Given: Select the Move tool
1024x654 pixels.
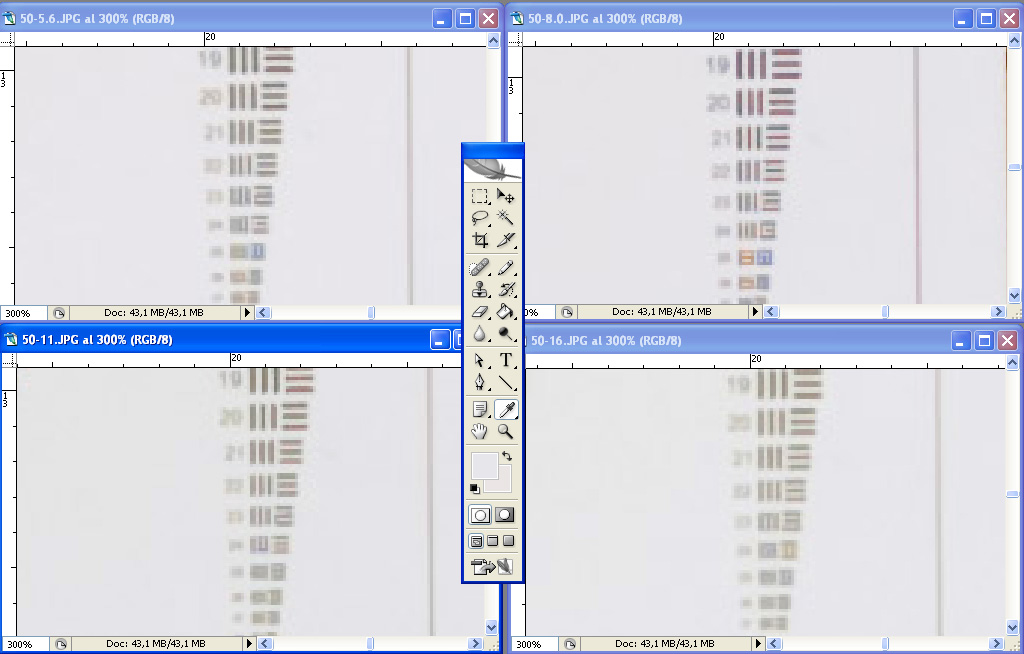Looking at the screenshot, I should 506,197.
